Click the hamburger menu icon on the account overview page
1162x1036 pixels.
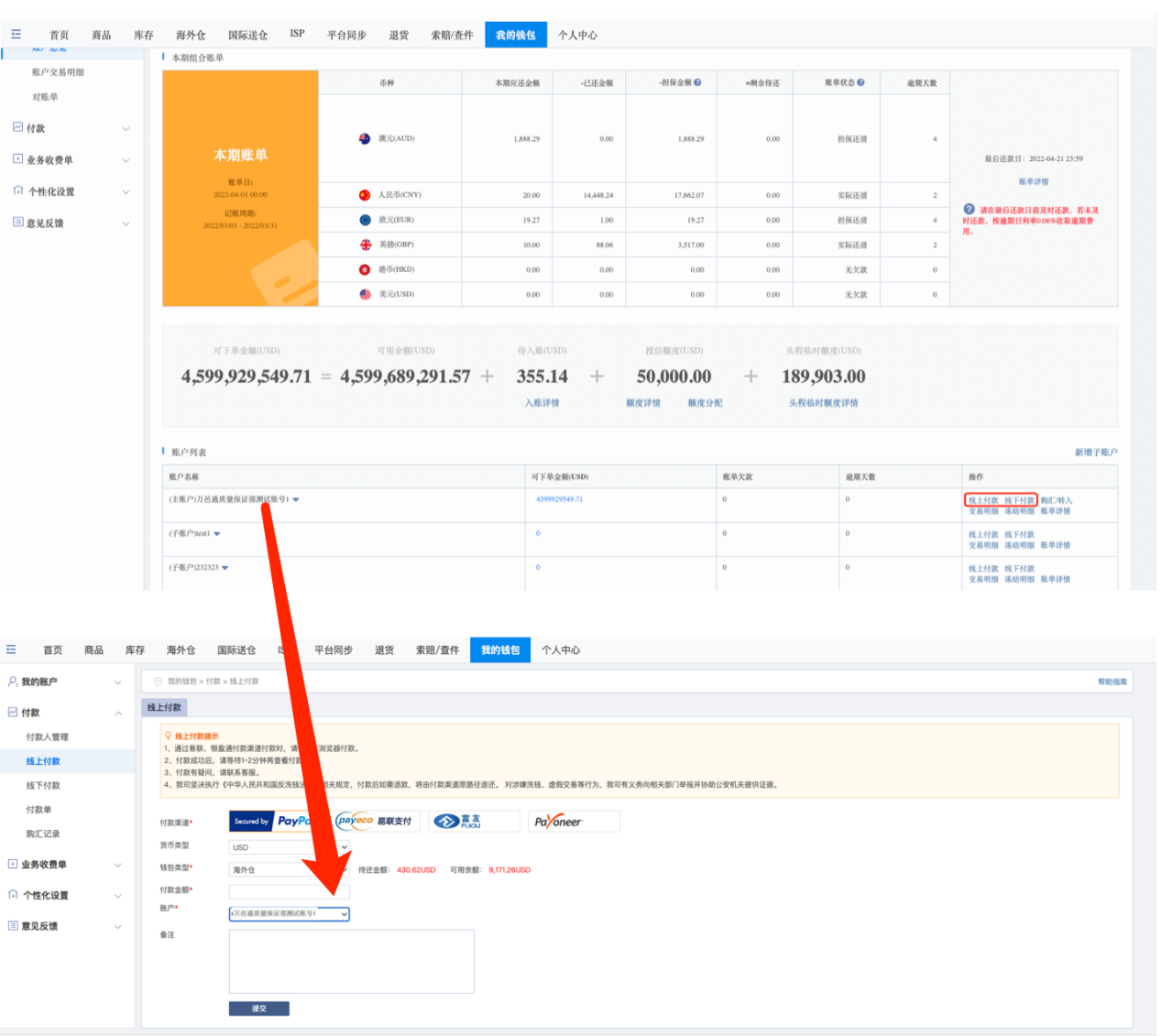16,34
